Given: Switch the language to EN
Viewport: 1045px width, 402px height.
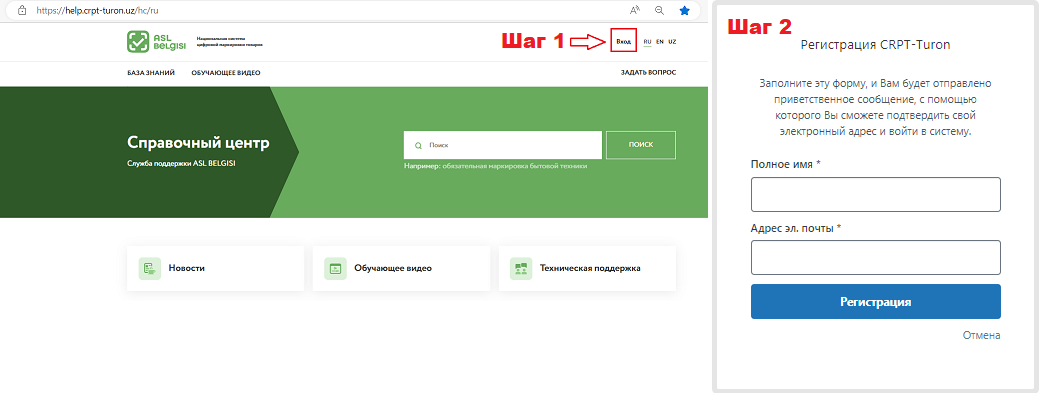Looking at the screenshot, I should [660, 41].
